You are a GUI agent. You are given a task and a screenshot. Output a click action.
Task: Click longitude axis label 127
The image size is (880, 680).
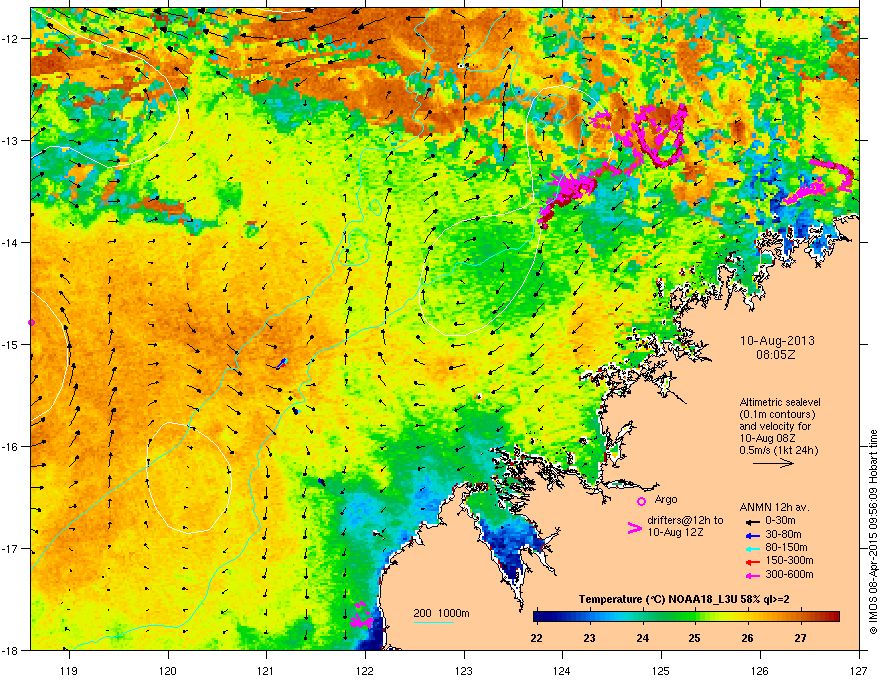(x=858, y=670)
